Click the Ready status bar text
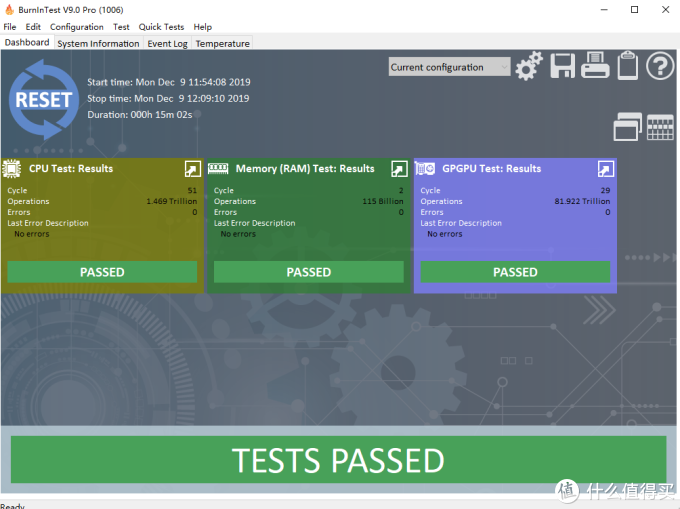The height and width of the screenshot is (509, 680). pyautogui.click(x=12, y=506)
